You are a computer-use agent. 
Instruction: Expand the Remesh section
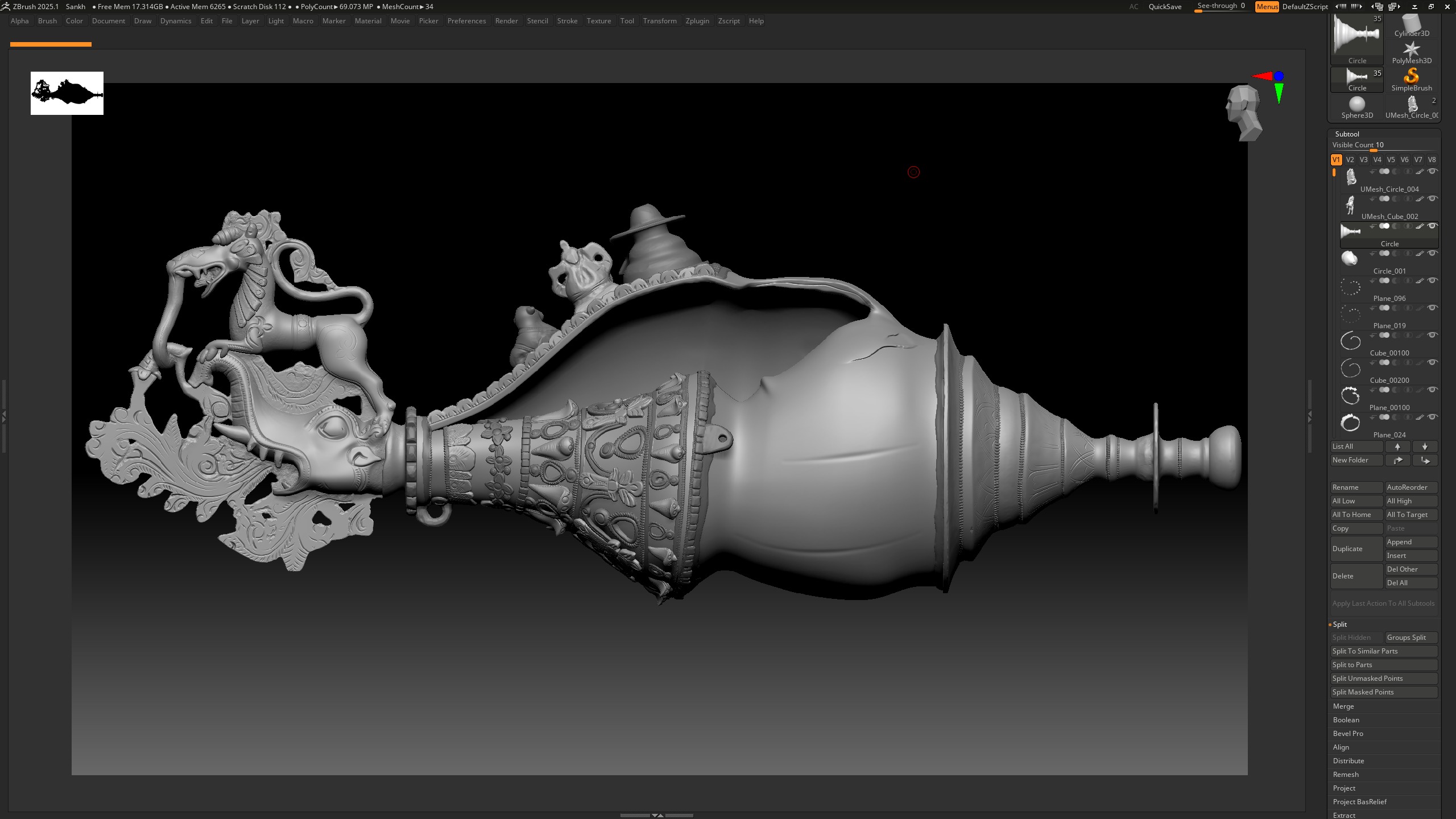point(1346,775)
